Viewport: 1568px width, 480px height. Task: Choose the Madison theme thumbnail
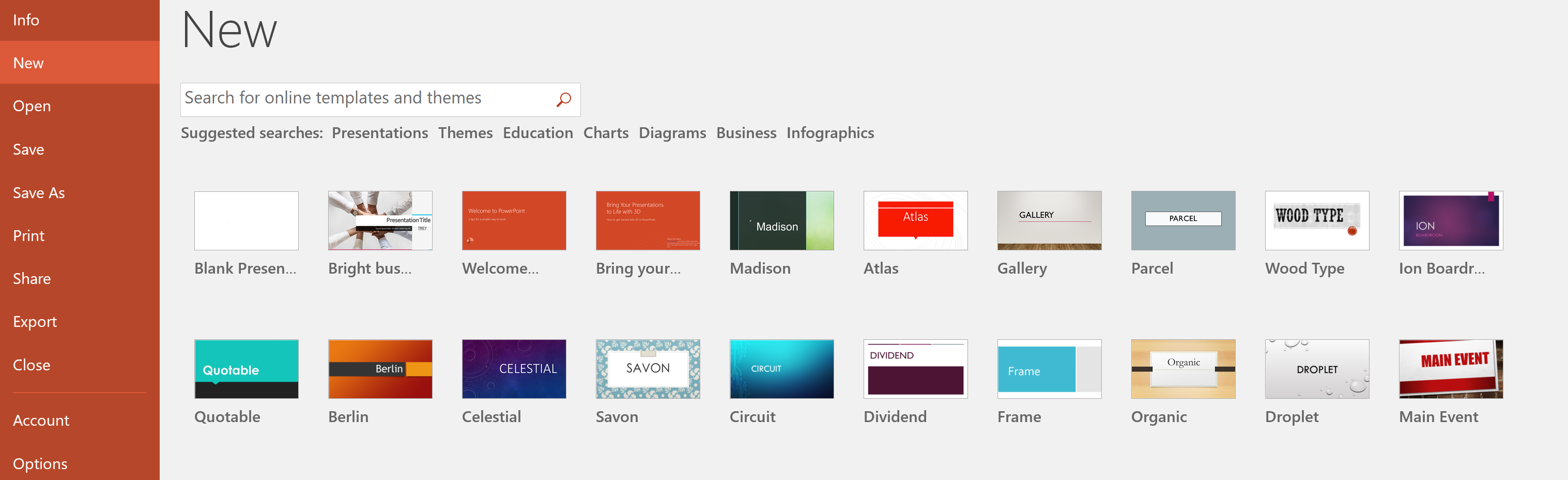pos(781,220)
